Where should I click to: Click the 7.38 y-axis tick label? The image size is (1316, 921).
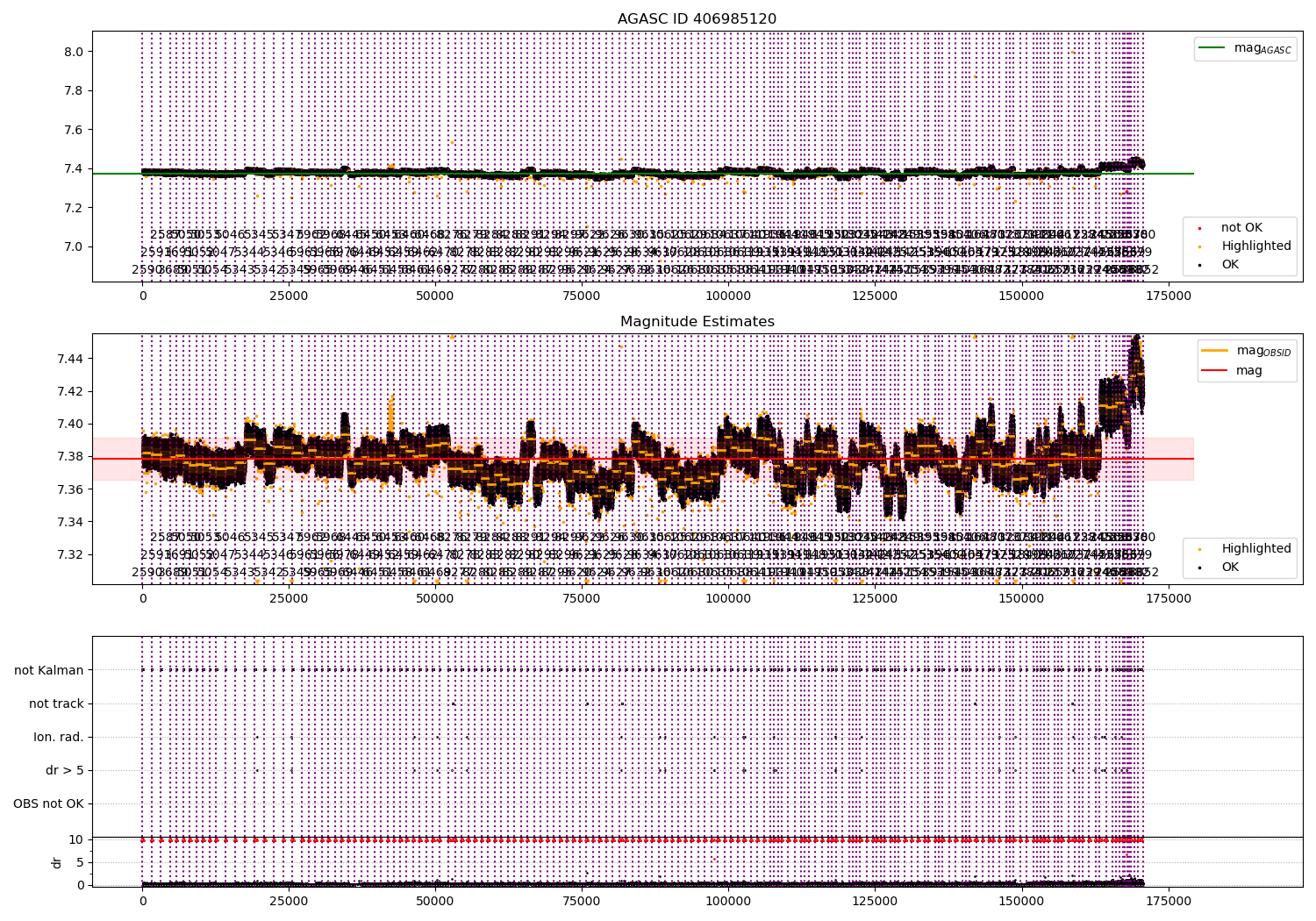[x=70, y=457]
